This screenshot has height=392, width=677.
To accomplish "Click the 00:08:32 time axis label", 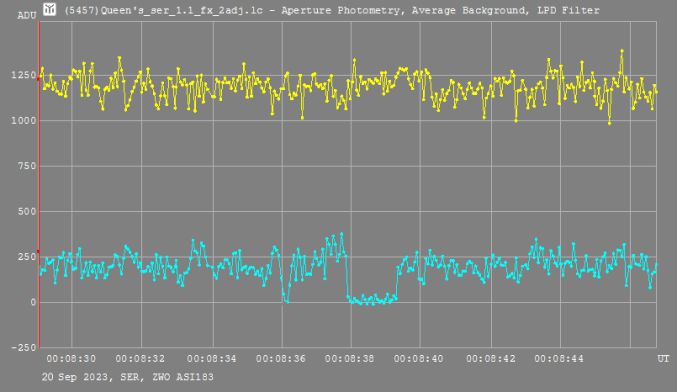I will (140, 359).
